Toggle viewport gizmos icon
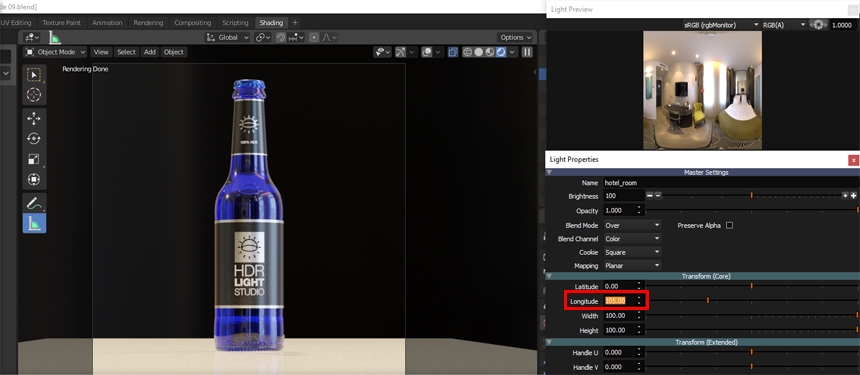This screenshot has height=375, width=860. pos(401,52)
